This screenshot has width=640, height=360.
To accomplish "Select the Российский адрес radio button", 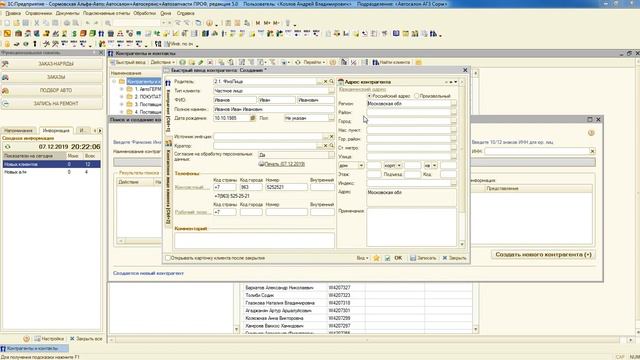I will [370, 96].
